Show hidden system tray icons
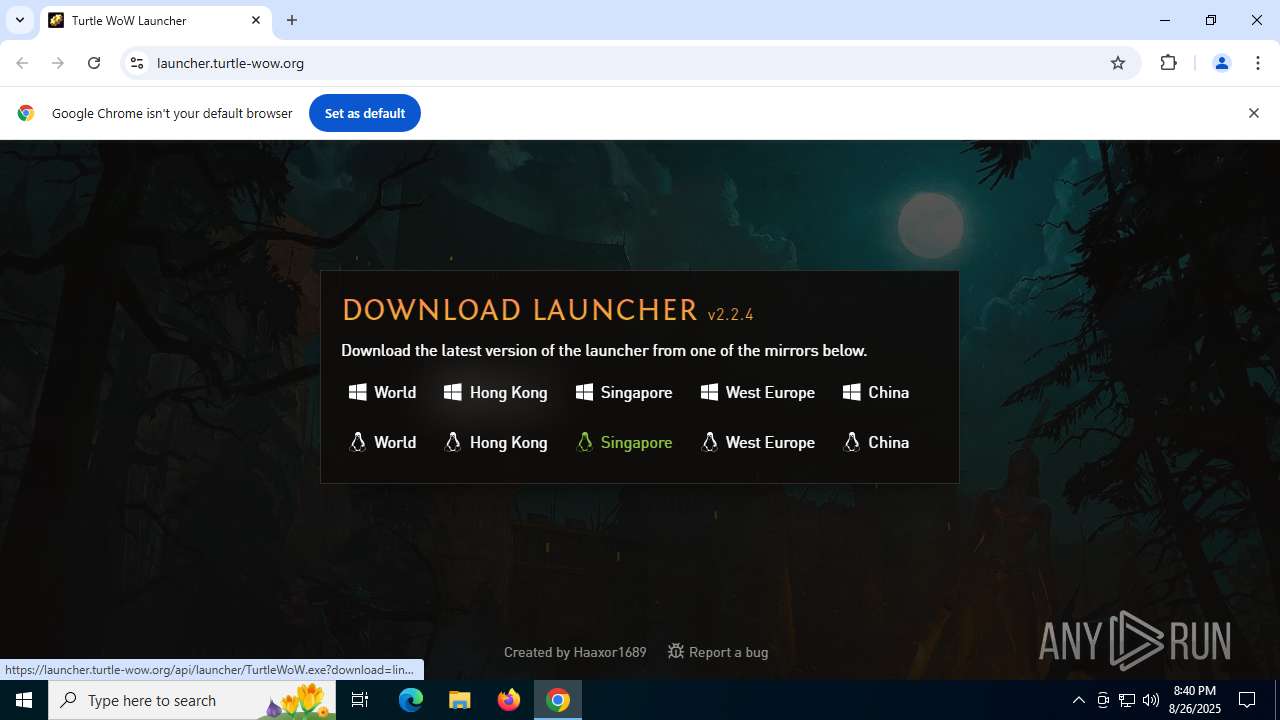The height and width of the screenshot is (720, 1280). tap(1078, 700)
